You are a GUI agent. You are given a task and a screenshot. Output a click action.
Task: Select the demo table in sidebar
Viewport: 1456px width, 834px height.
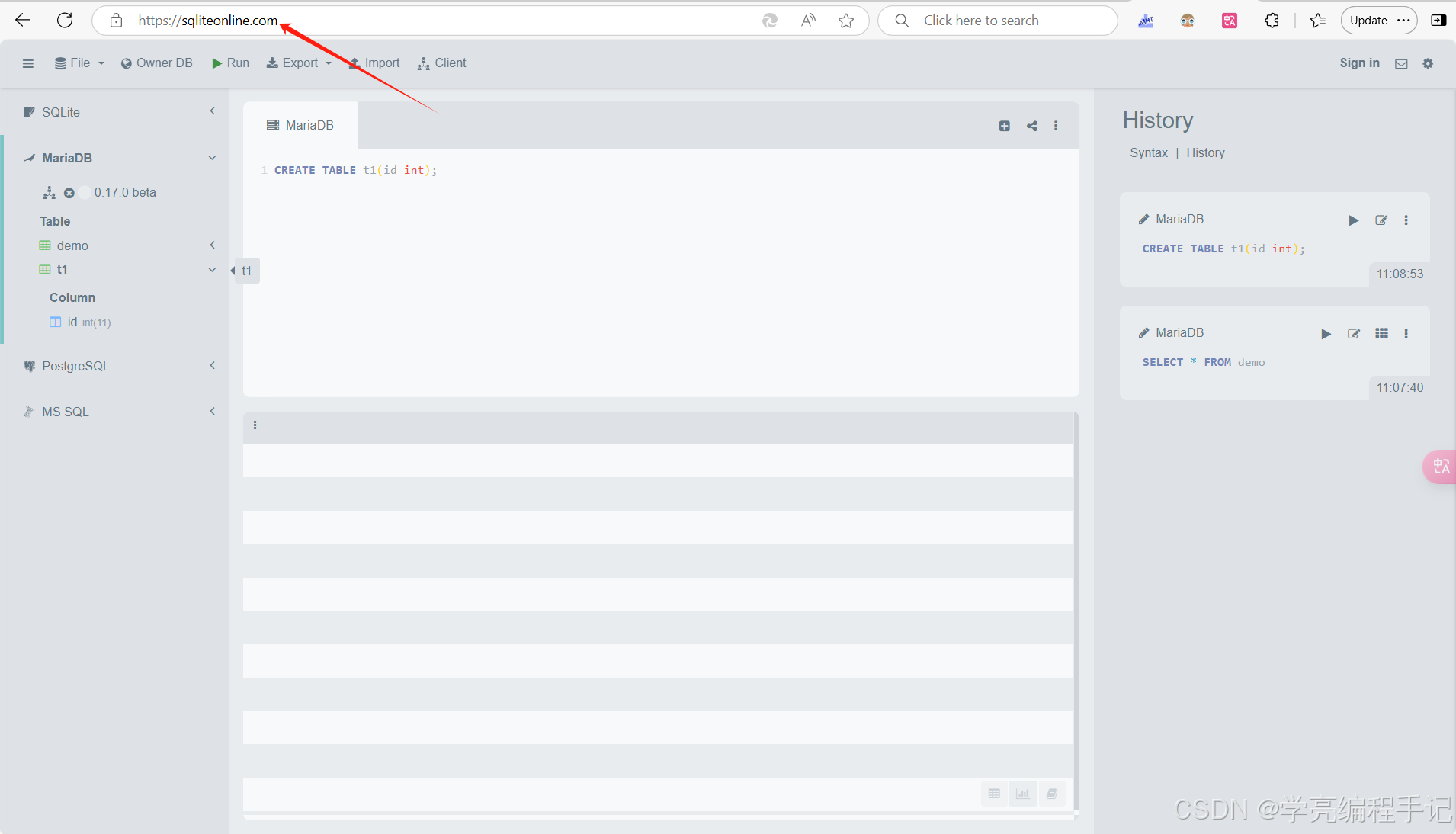[72, 245]
